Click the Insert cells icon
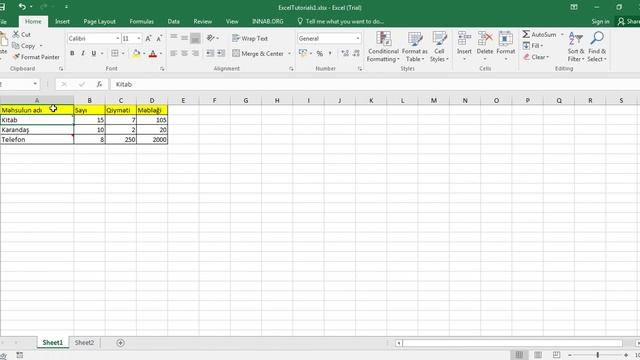The height and width of the screenshot is (360, 640). (x=464, y=39)
